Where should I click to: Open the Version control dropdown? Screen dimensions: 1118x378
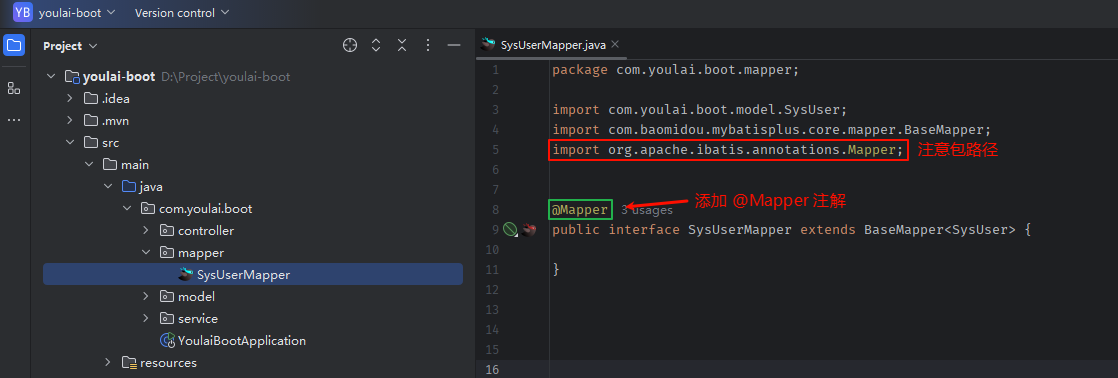click(x=182, y=12)
